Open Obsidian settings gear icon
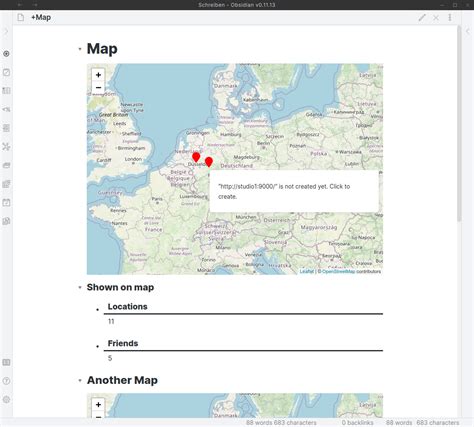 point(6,399)
